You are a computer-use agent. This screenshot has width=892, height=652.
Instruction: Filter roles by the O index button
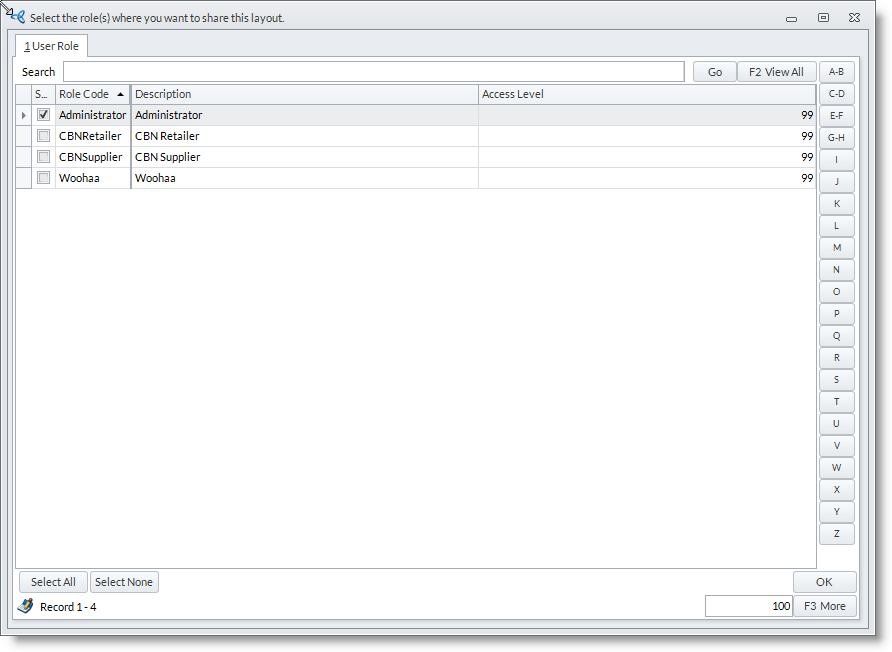pyautogui.click(x=836, y=292)
